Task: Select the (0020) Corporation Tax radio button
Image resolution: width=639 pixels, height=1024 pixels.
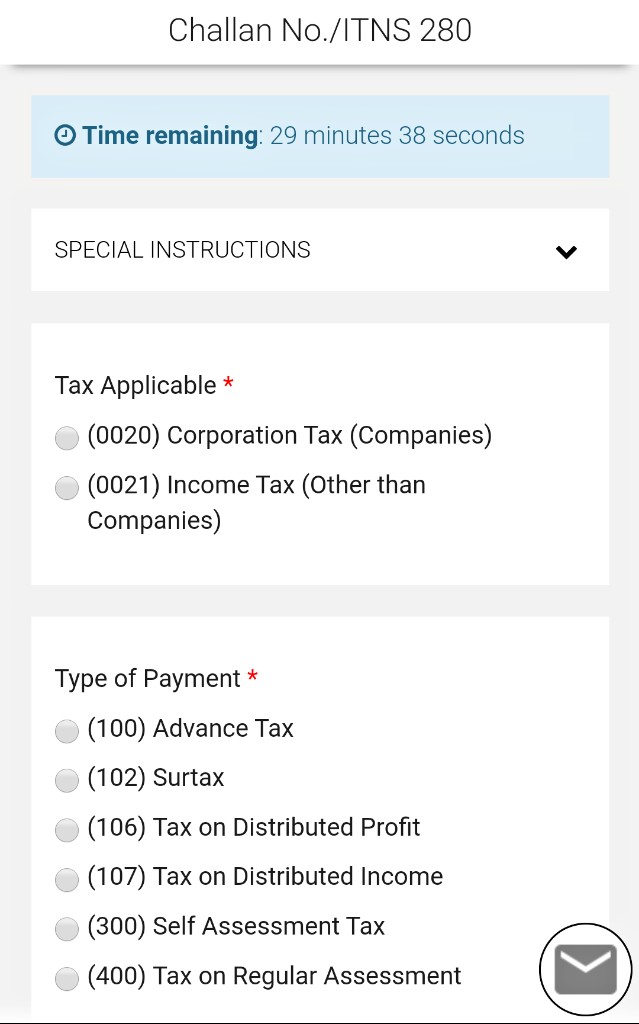Action: tap(67, 438)
